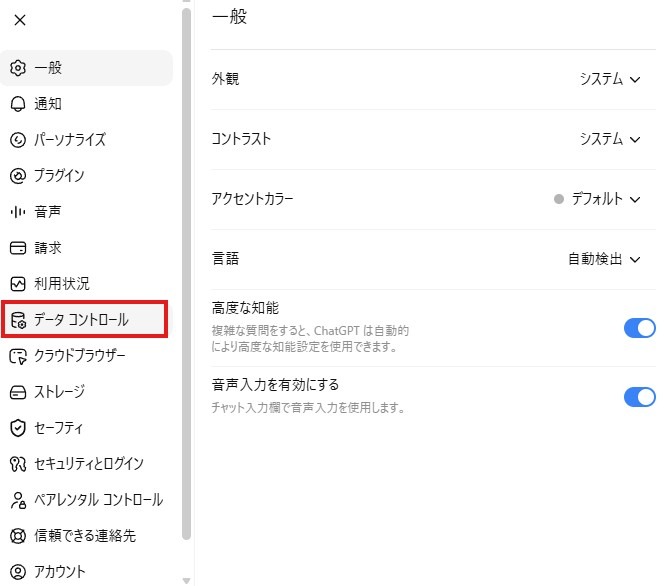The height and width of the screenshot is (586, 664).
Task: Click the chart icon for 利用状況
Action: click(x=18, y=284)
